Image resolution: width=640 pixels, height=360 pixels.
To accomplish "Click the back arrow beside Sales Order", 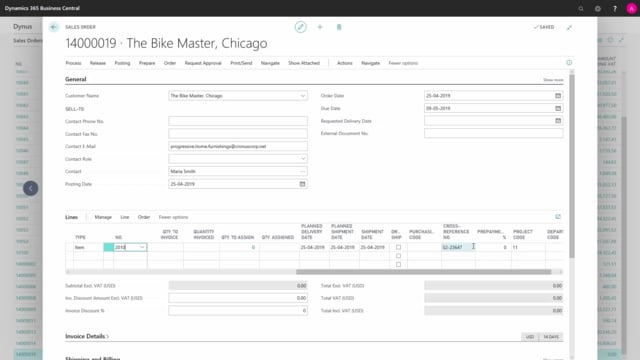I will point(53,27).
